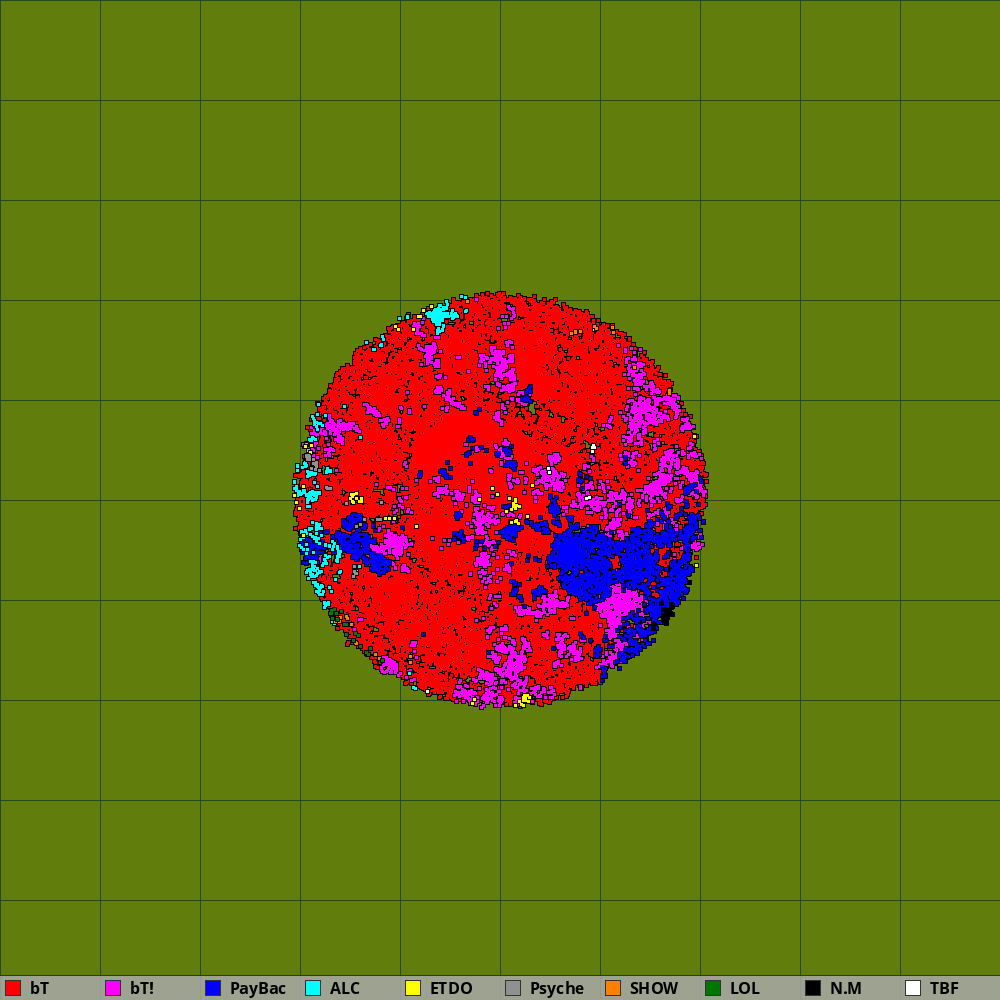Screen dimensions: 1000x1000
Task: Select the N.M legend label
Action: [x=846, y=988]
